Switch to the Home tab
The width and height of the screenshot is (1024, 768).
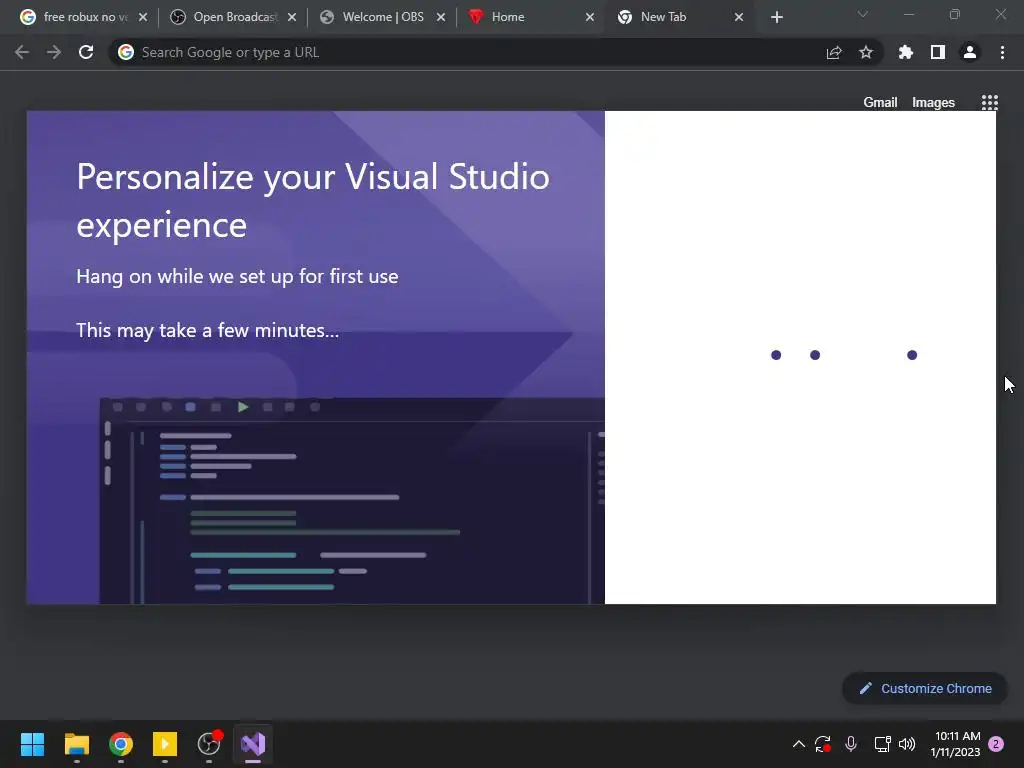[530, 17]
